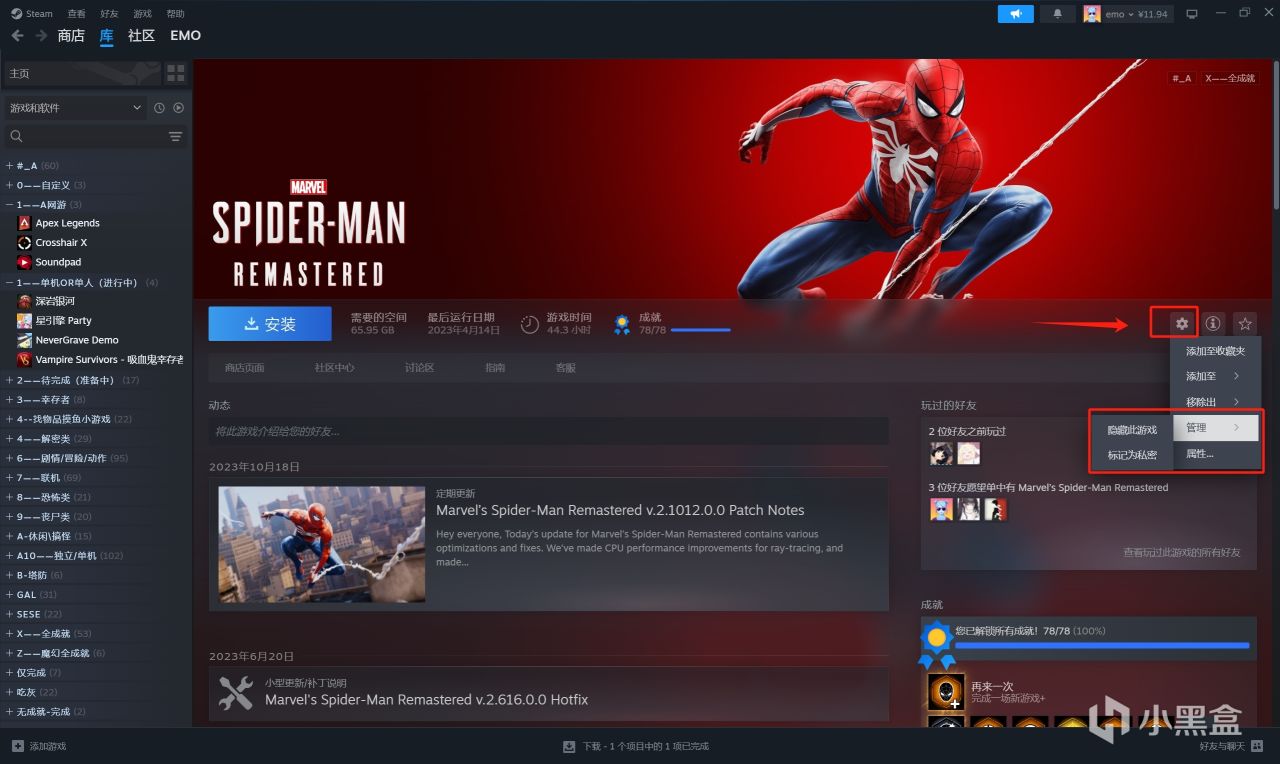This screenshot has width=1280, height=764.
Task: Open the 讨论区 link
Action: click(x=419, y=368)
